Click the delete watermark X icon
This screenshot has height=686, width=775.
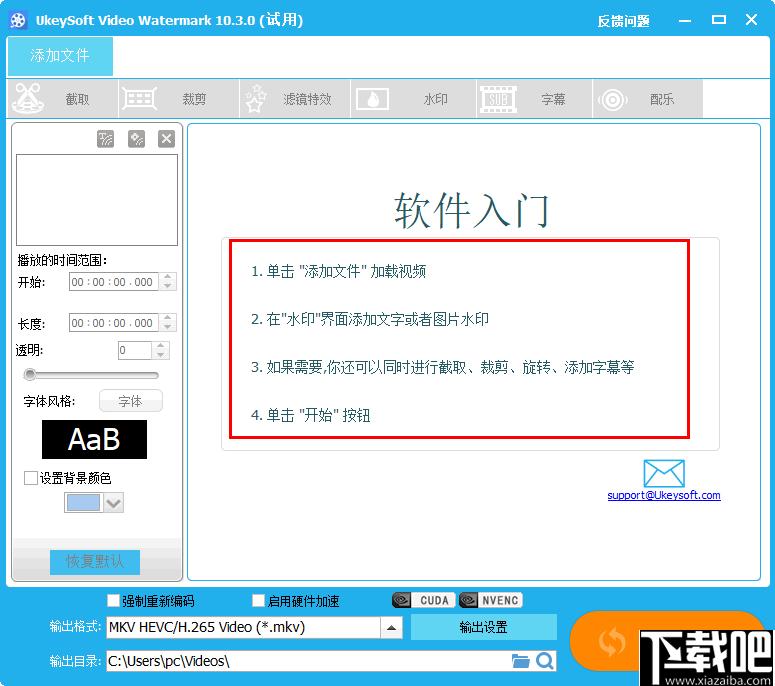pyautogui.click(x=167, y=139)
